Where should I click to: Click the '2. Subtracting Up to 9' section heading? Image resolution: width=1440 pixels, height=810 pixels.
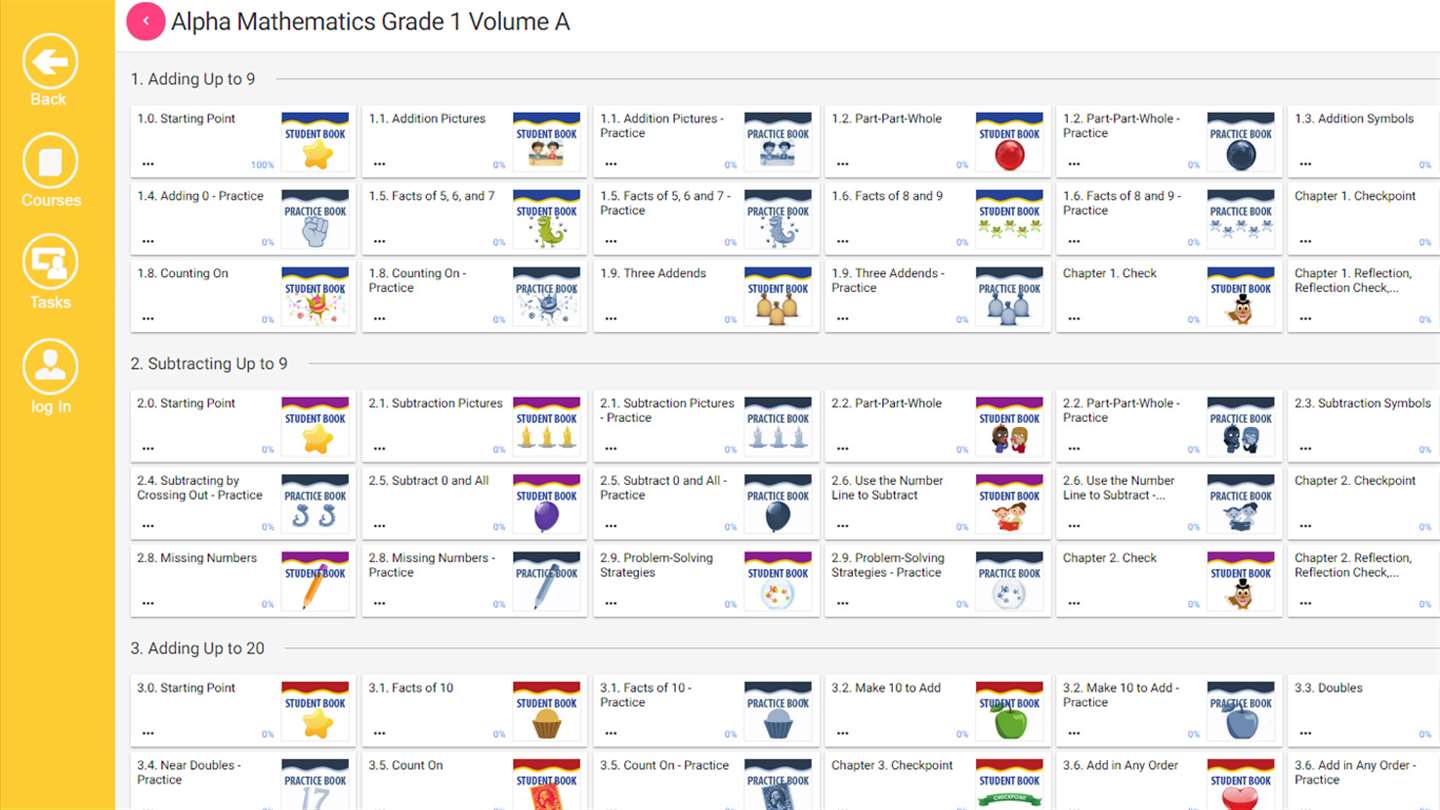pos(209,364)
